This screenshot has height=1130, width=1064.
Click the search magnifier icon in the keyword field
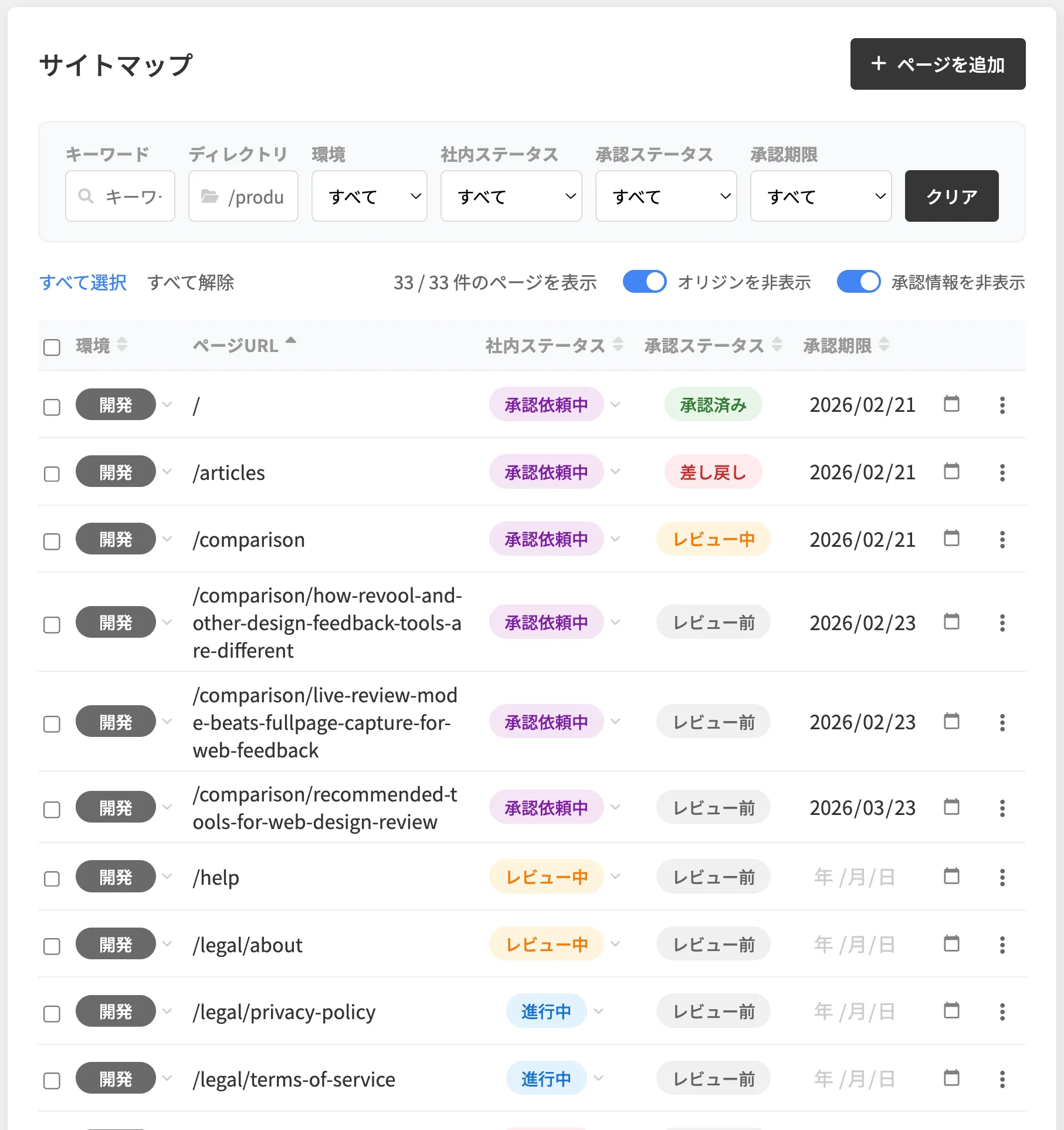point(87,197)
